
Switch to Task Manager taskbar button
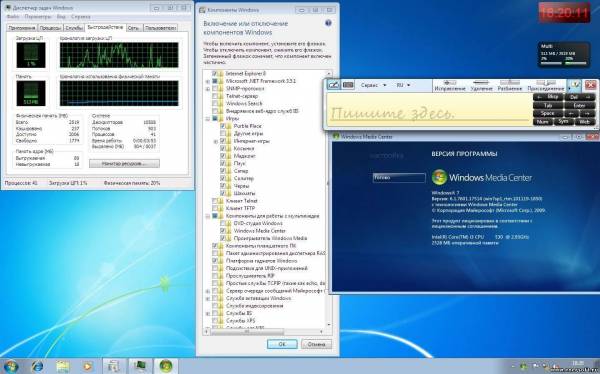(x=139, y=366)
